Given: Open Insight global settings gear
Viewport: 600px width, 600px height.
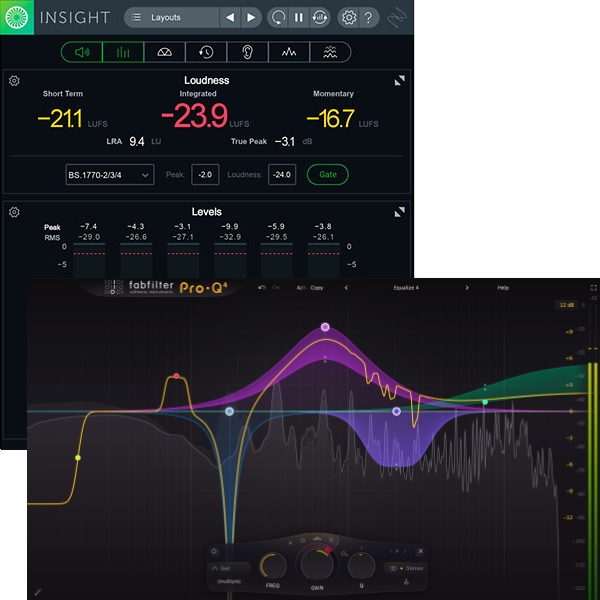Looking at the screenshot, I should point(349,17).
